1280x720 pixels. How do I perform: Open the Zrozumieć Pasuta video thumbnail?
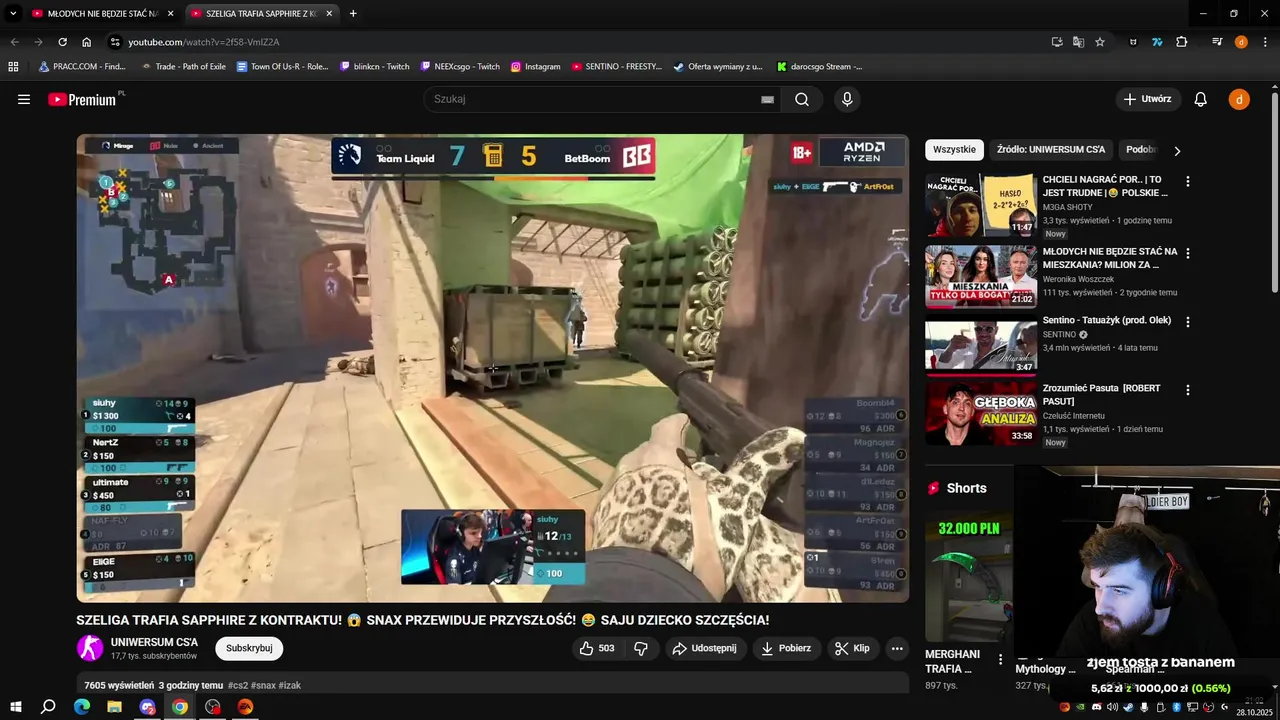[x=981, y=413]
